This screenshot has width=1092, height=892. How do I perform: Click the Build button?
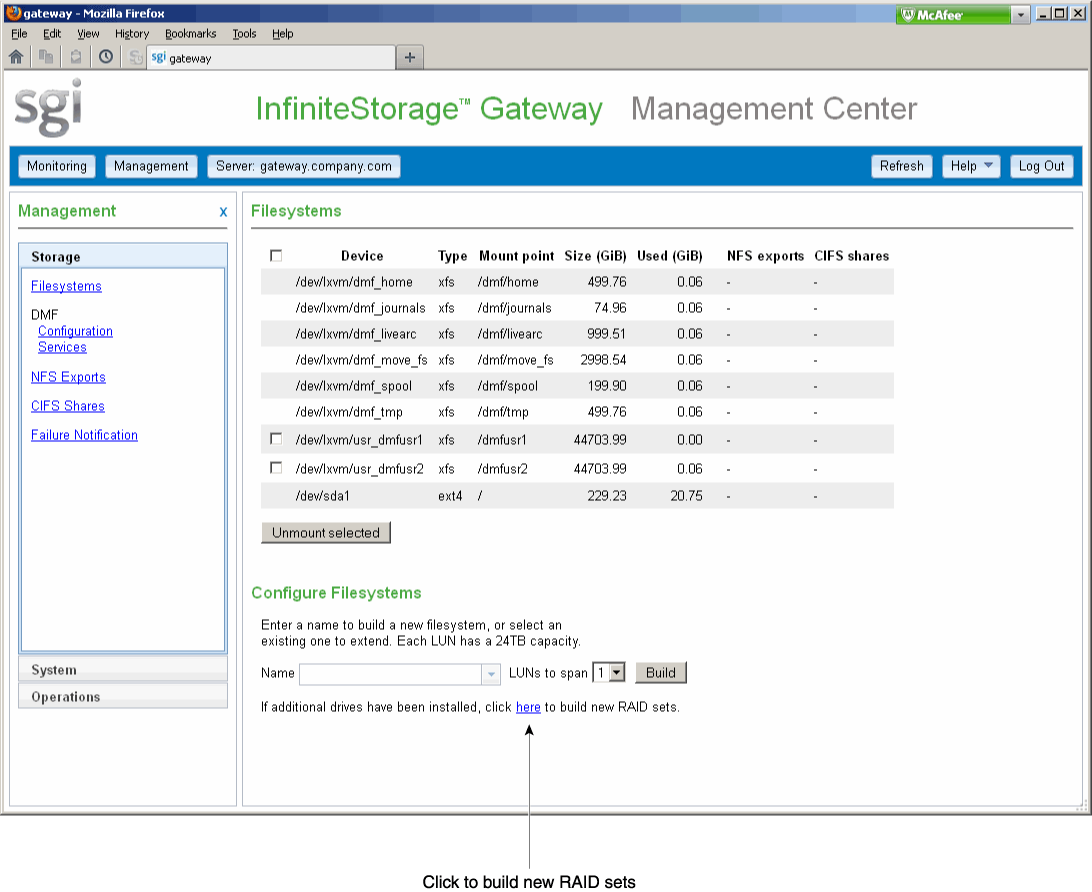click(660, 673)
